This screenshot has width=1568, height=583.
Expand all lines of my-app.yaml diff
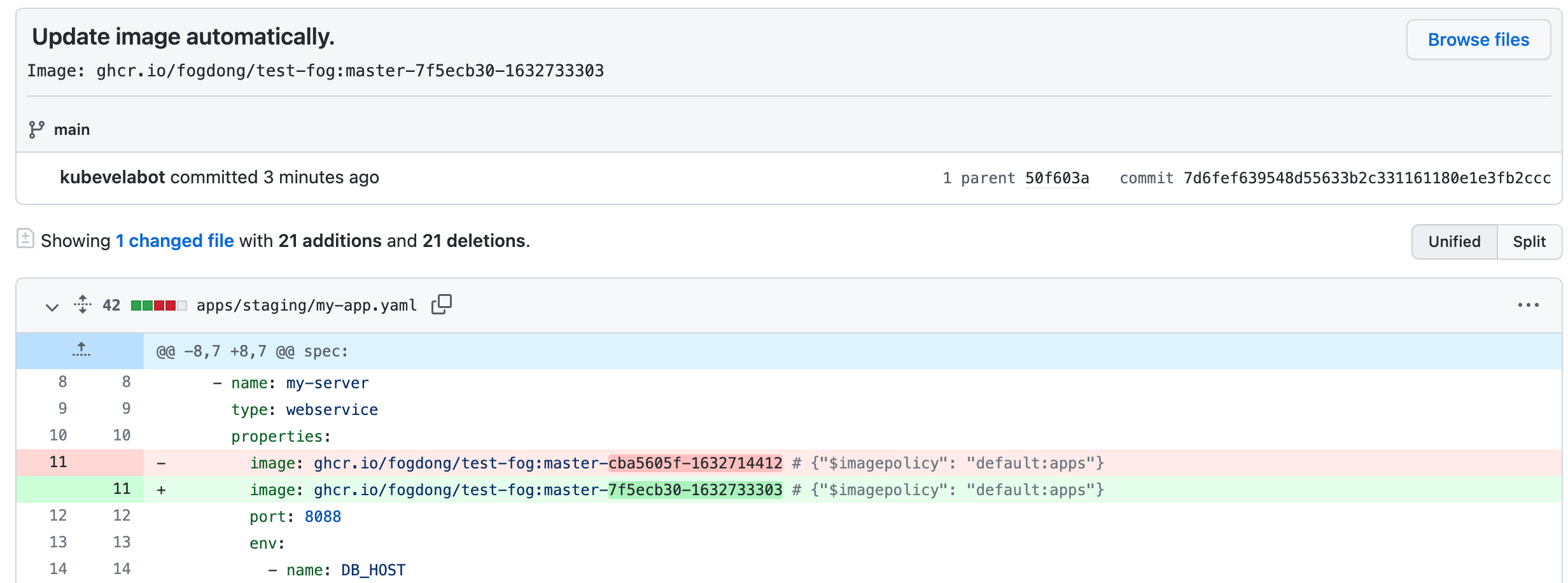click(x=82, y=305)
